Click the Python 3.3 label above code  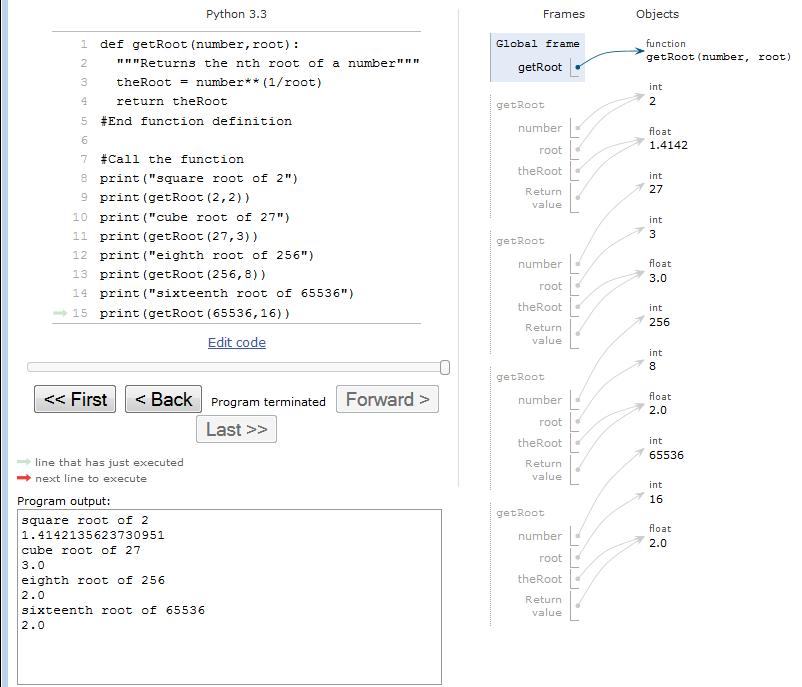pyautogui.click(x=236, y=14)
